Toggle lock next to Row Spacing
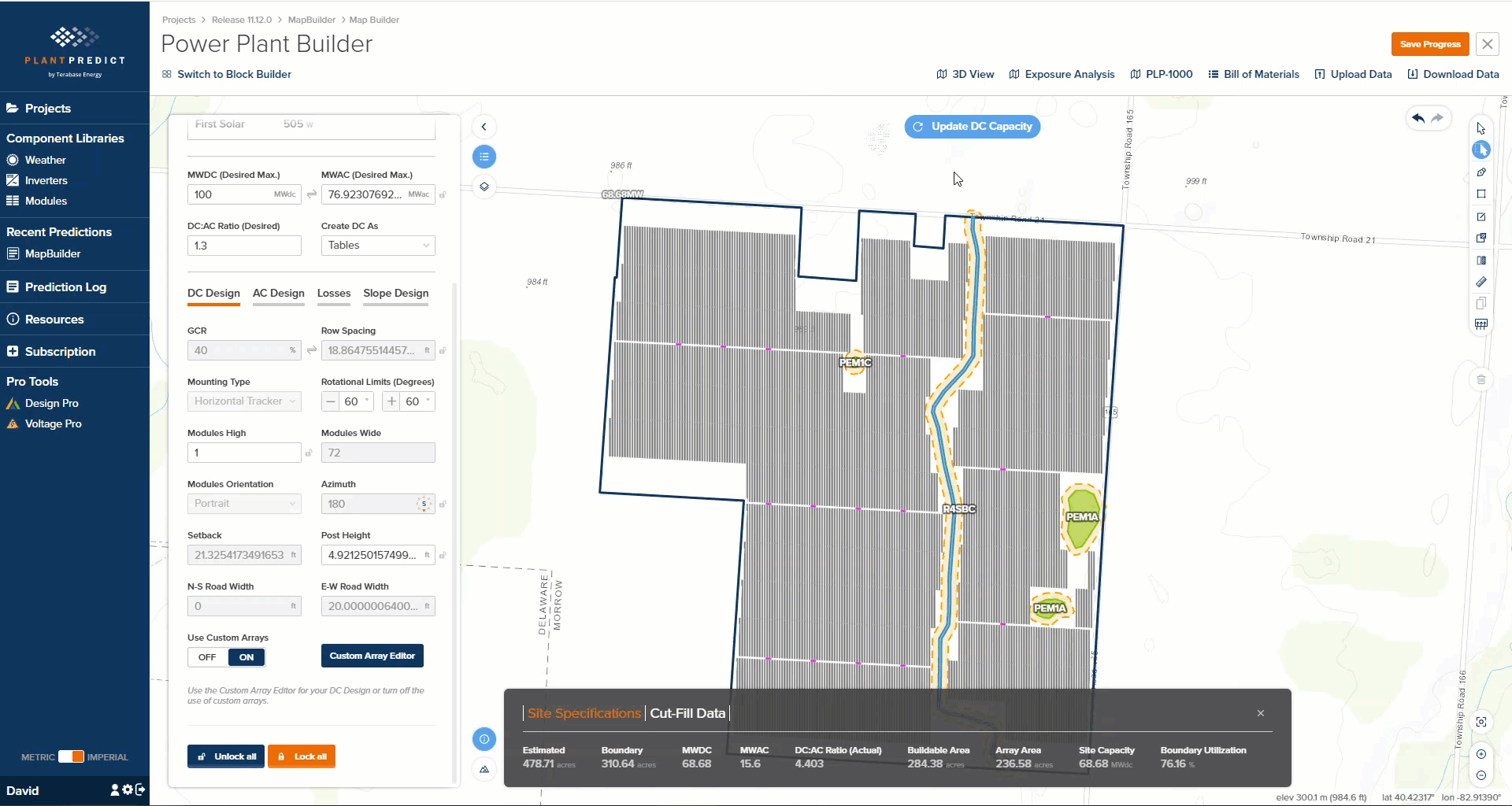 [x=443, y=350]
